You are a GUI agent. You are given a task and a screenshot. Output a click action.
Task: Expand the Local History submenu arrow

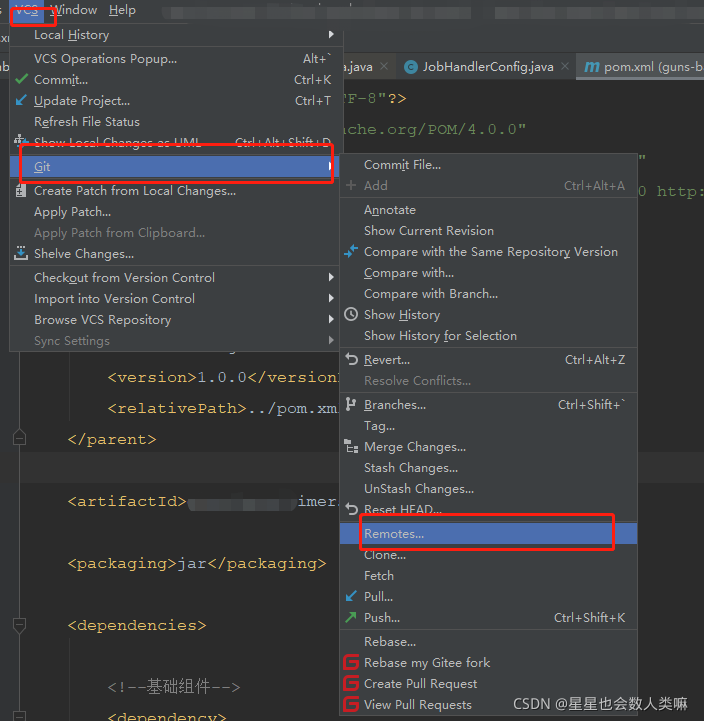331,34
